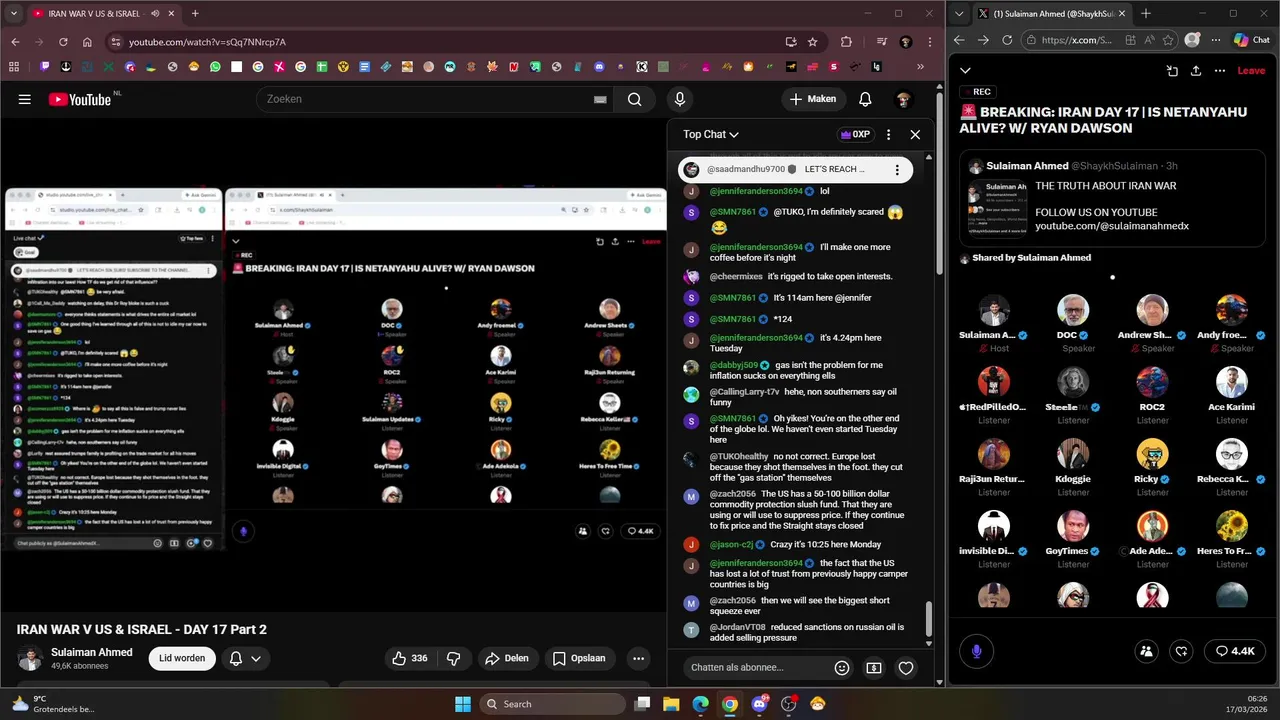Screen dimensions: 1280x720
Task: Click the YouTube search magnifier button
Action: pos(634,99)
